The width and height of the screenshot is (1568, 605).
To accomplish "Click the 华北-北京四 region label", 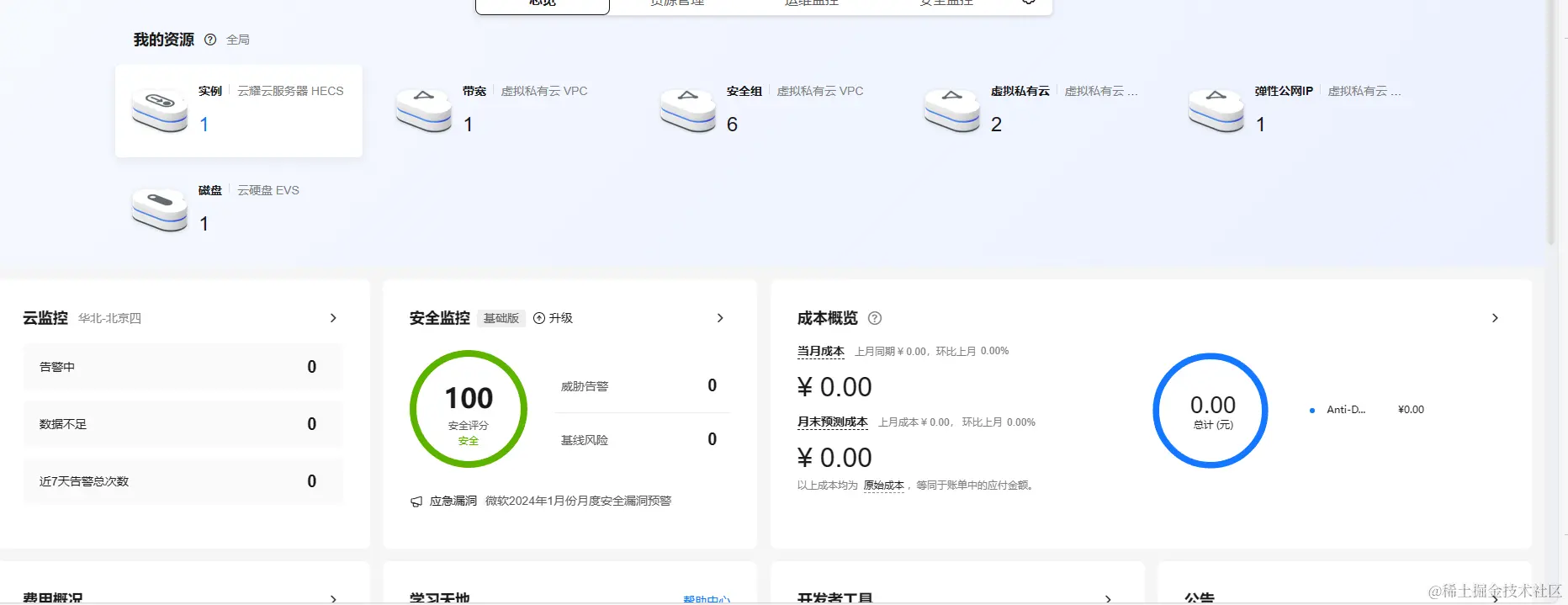I will tap(109, 318).
